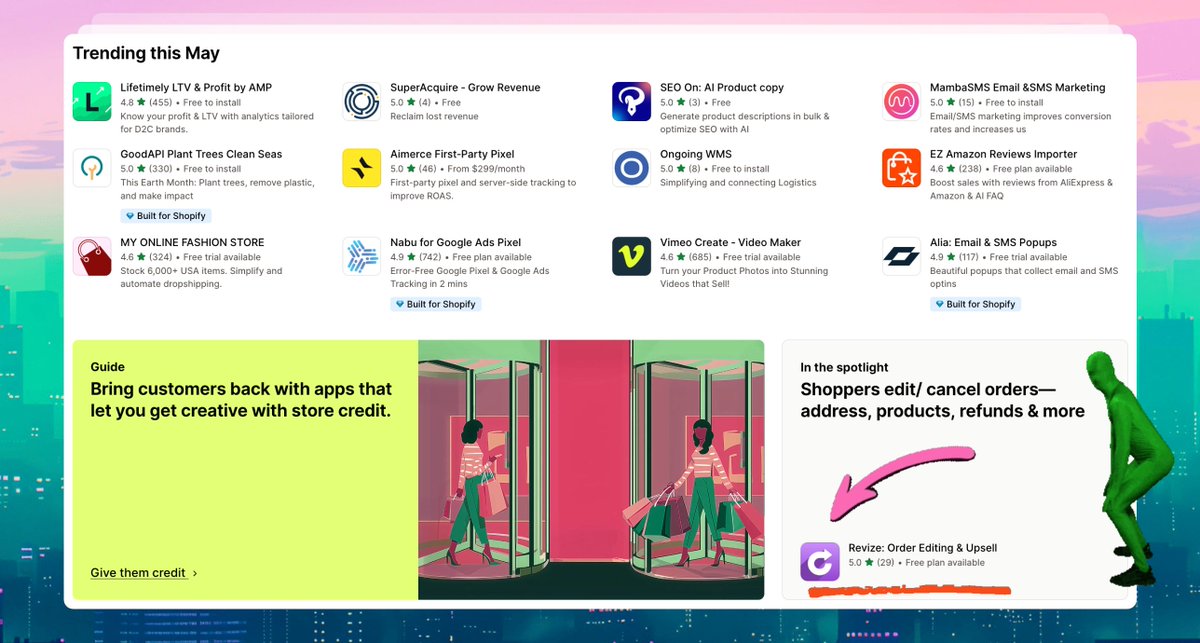The width and height of the screenshot is (1200, 643).
Task: Select the SEO On app icon
Action: click(x=632, y=101)
